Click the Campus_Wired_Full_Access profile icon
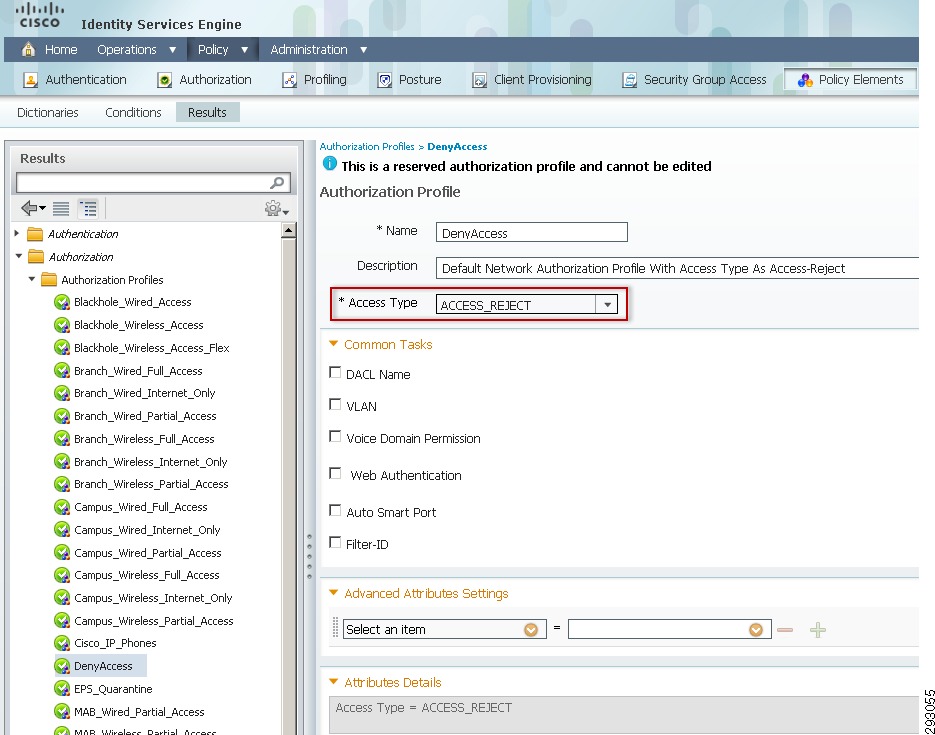The image size is (935, 735). (x=62, y=507)
